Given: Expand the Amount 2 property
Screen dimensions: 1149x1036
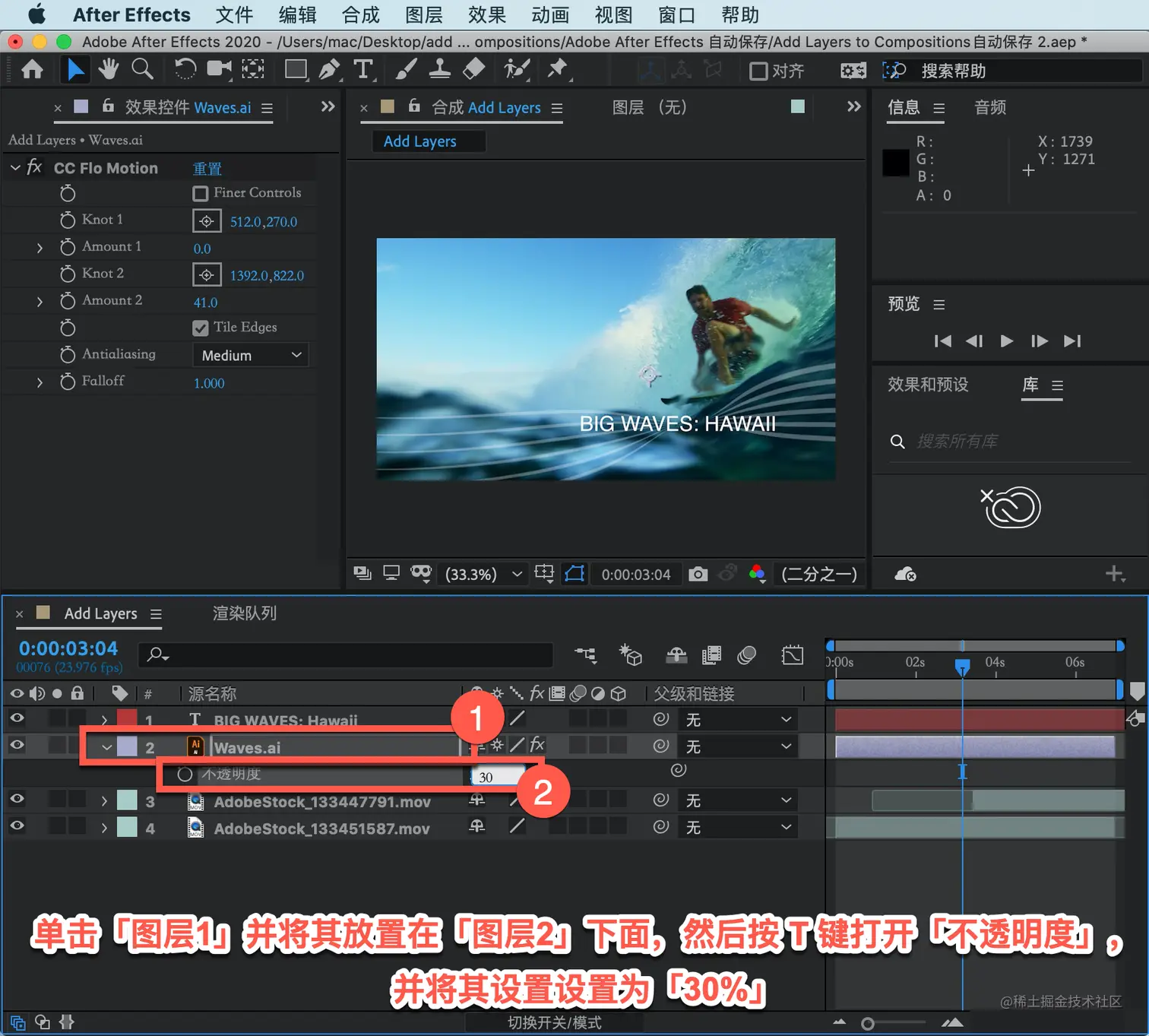Looking at the screenshot, I should click(x=40, y=302).
